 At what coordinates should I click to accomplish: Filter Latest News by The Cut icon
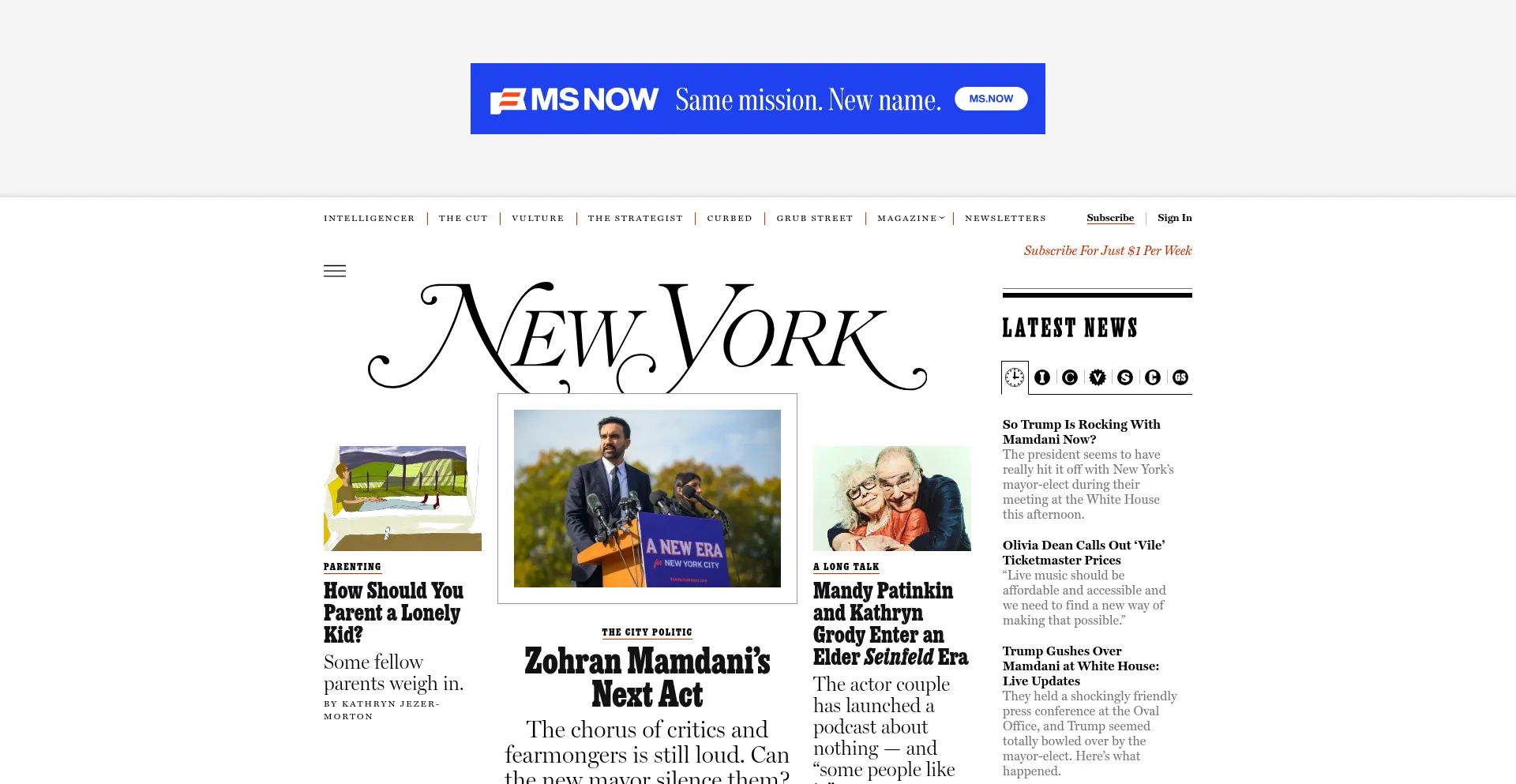point(1070,377)
